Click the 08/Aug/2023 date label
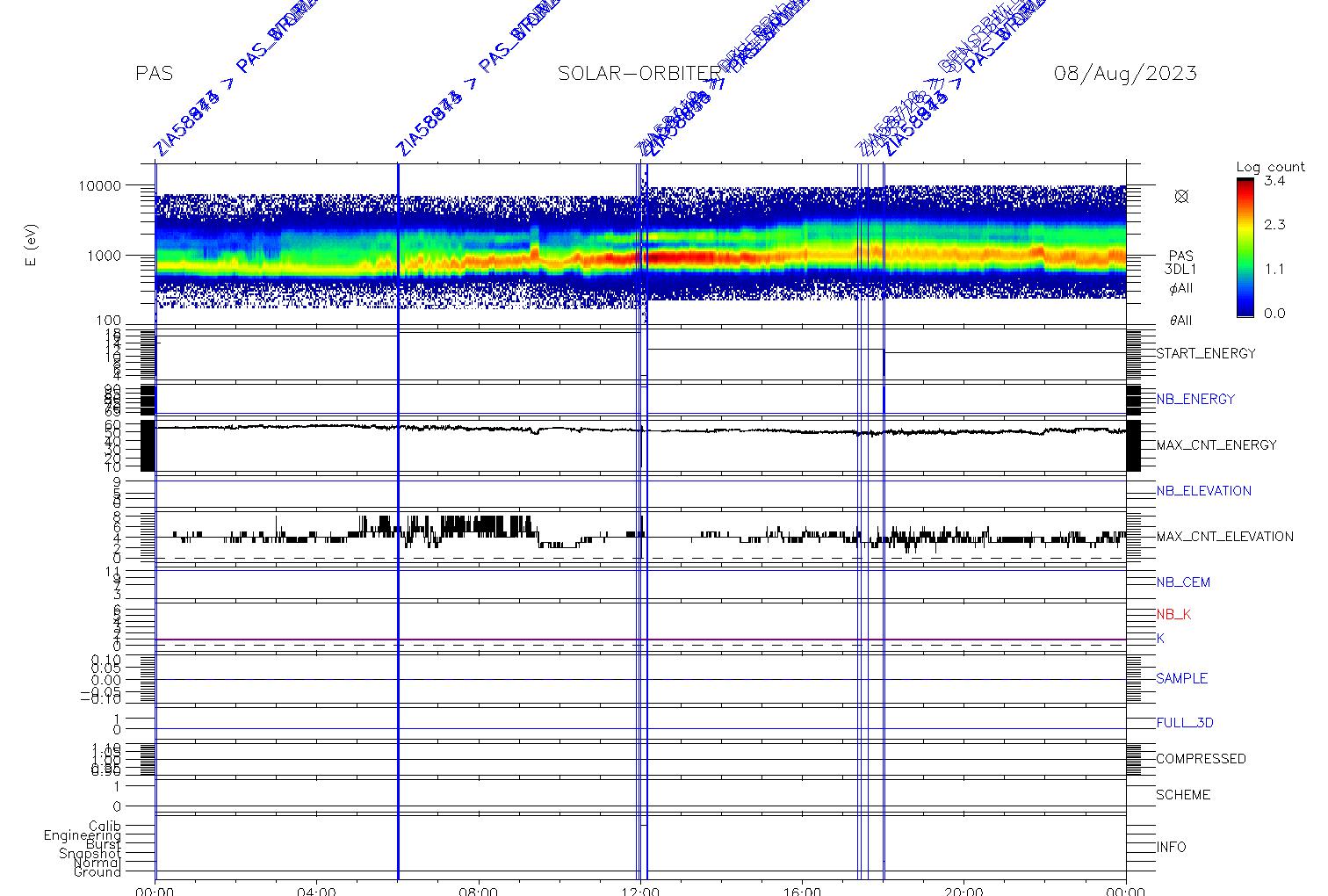Screen dimensions: 1328x896 point(1125,73)
